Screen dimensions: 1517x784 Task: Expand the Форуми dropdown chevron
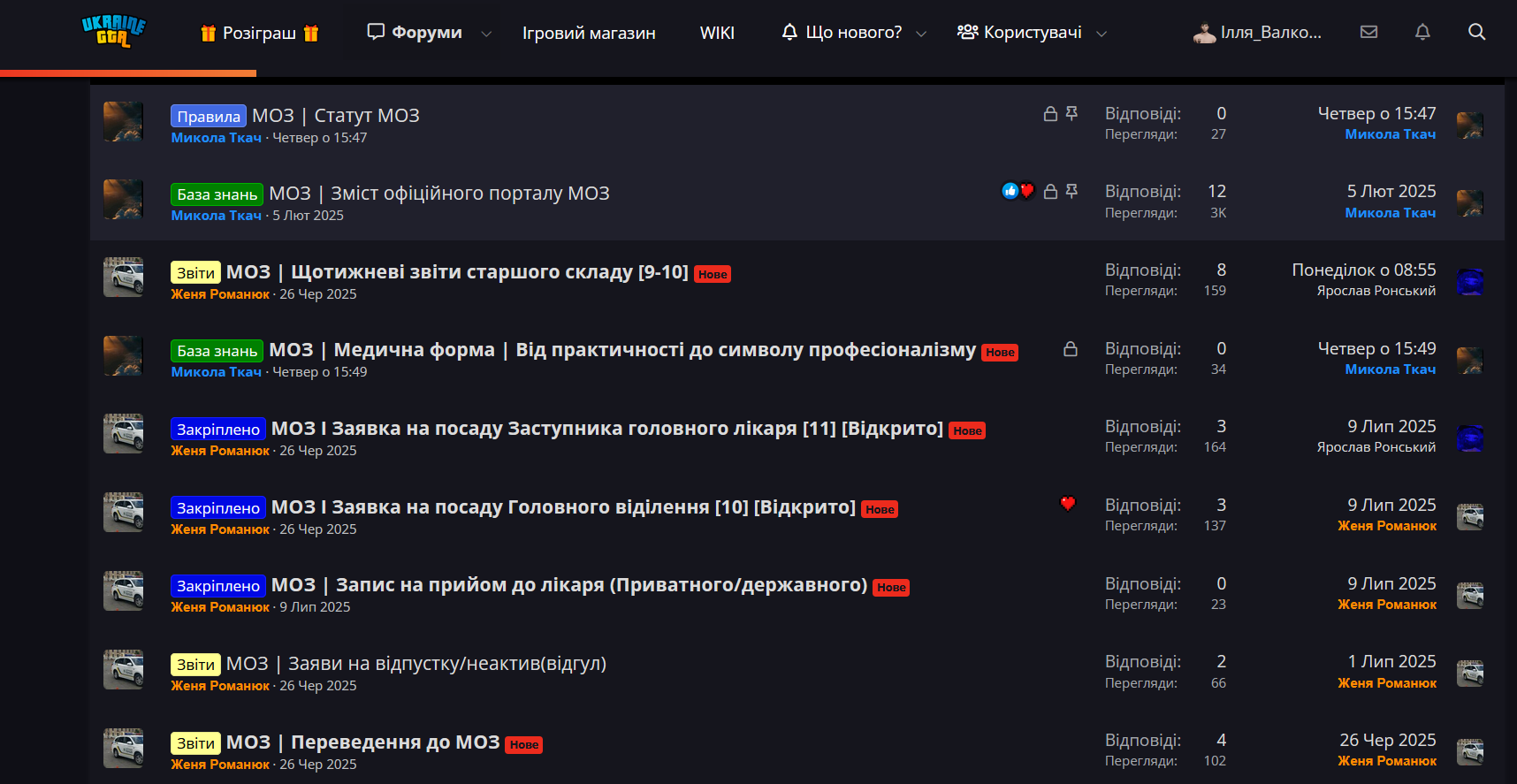[x=486, y=34]
